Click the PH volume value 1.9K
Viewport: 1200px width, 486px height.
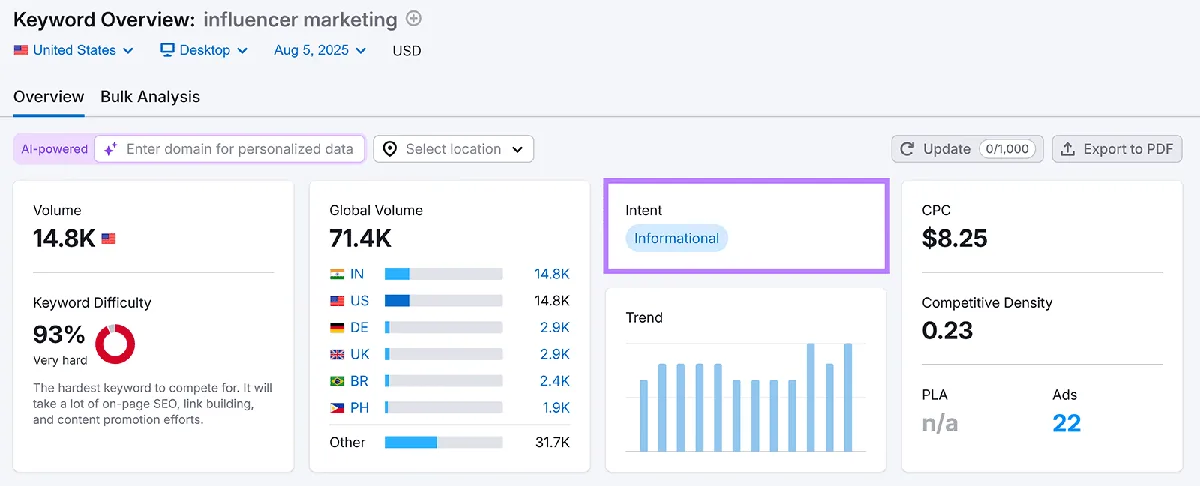pos(554,408)
